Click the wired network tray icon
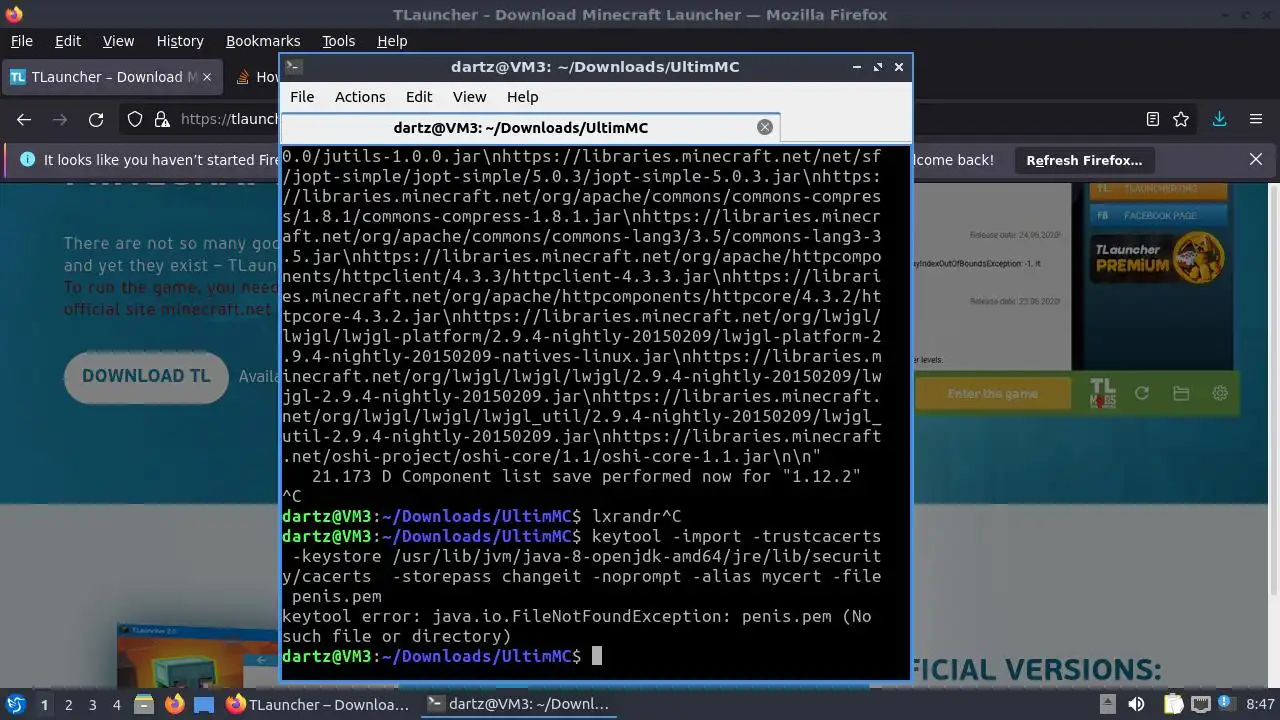The height and width of the screenshot is (720, 1280). 1201,704
